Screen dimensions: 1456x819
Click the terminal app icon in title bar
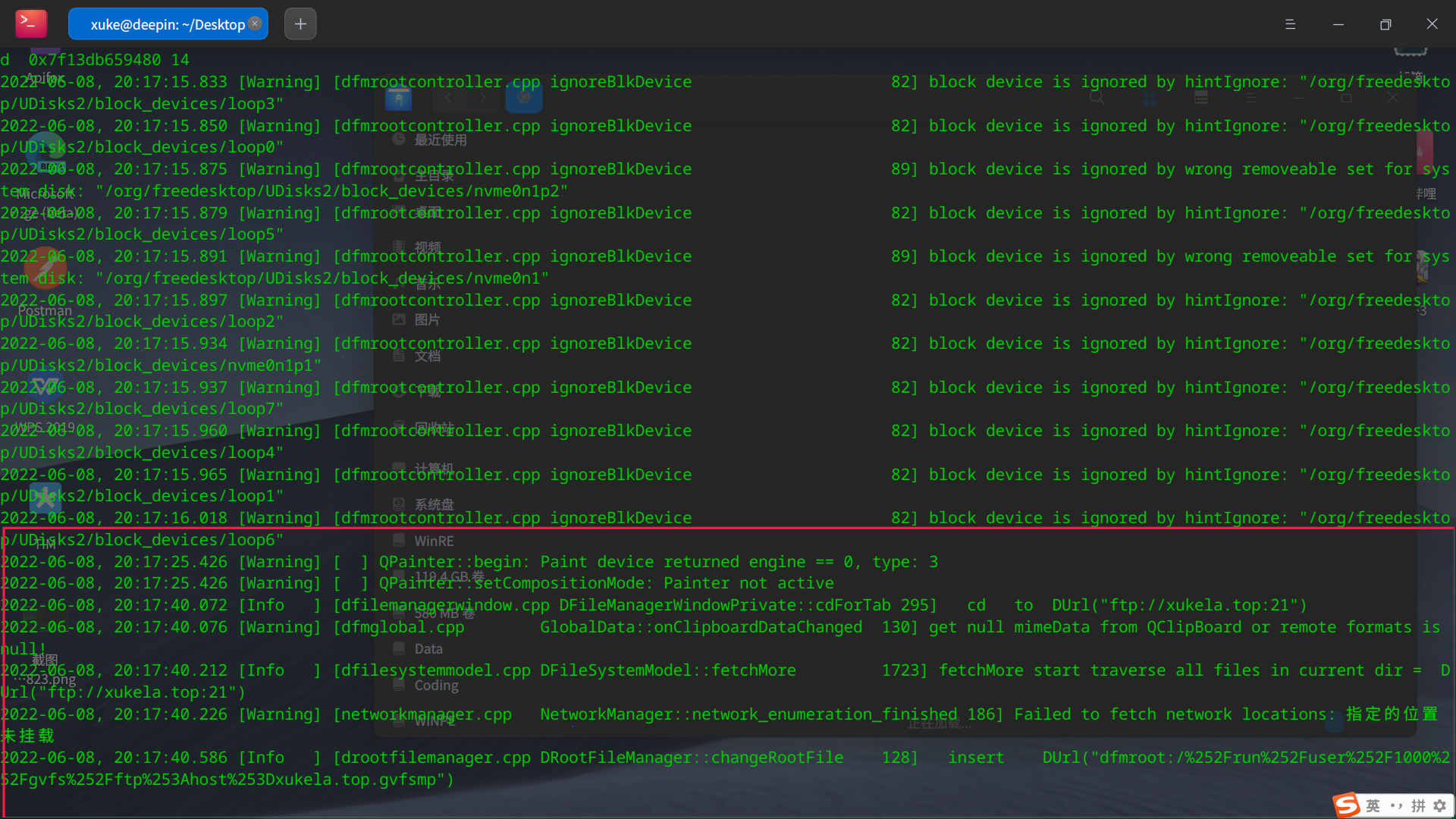[31, 24]
